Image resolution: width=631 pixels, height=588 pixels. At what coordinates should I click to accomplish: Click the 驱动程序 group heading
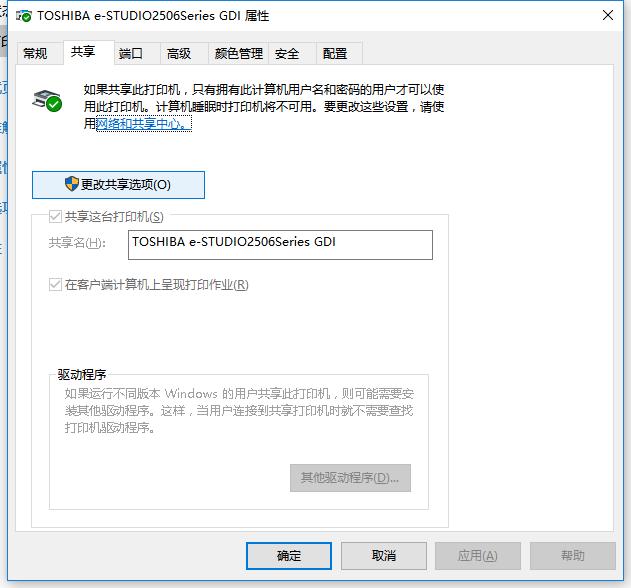[x=82, y=375]
